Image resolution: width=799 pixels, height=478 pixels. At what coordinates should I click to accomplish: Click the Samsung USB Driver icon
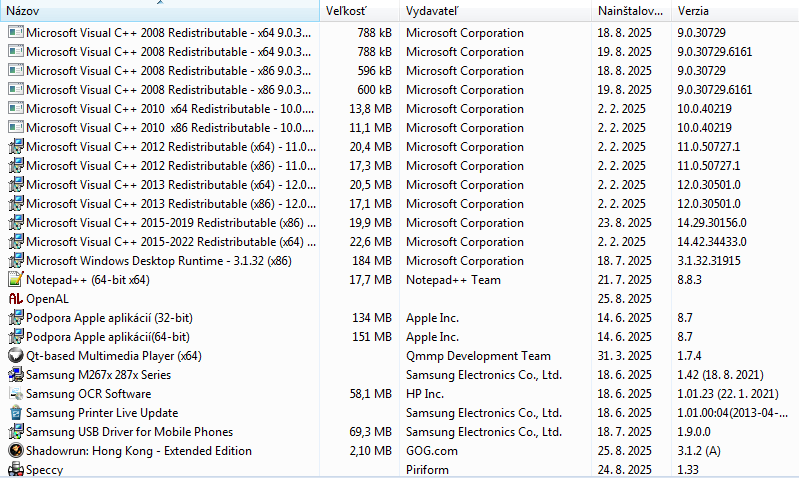(x=16, y=432)
